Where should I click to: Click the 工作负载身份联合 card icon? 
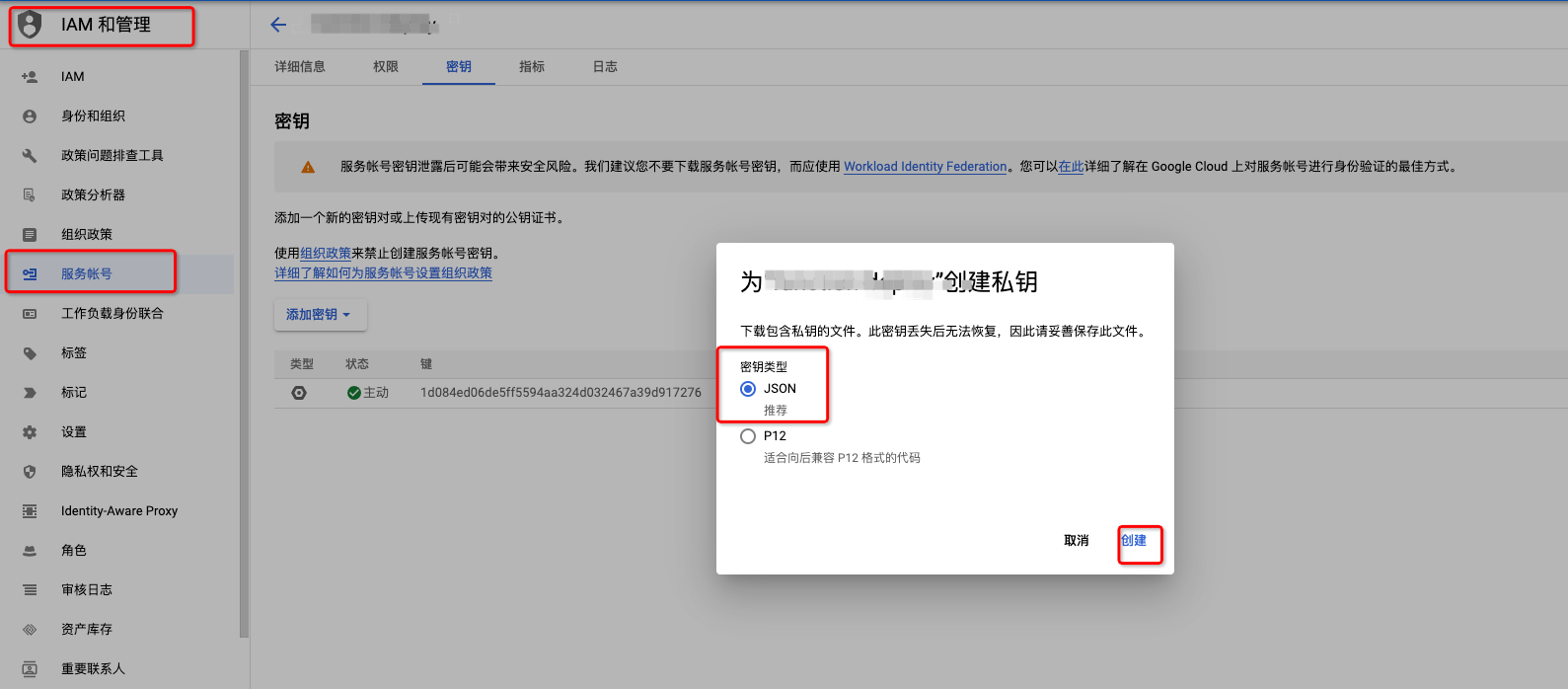tap(30, 313)
